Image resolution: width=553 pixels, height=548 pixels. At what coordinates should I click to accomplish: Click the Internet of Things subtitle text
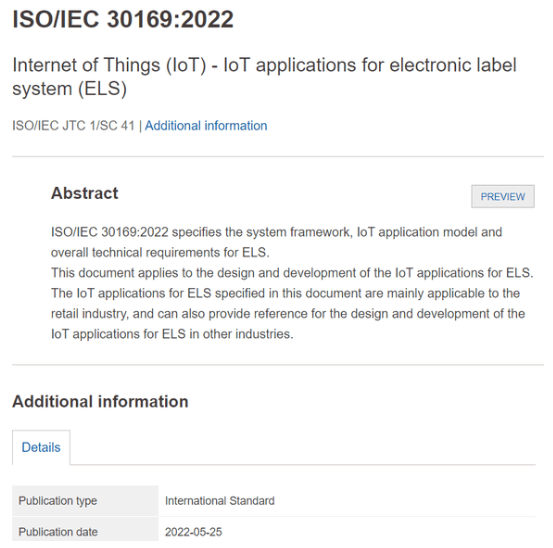pos(264,77)
